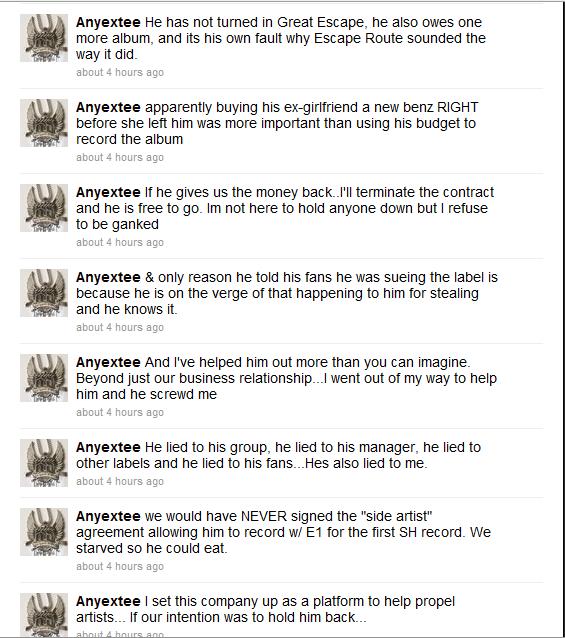Open timestamp link under 'starved so he could eat' tweet
The image size is (565, 638).
(x=120, y=566)
